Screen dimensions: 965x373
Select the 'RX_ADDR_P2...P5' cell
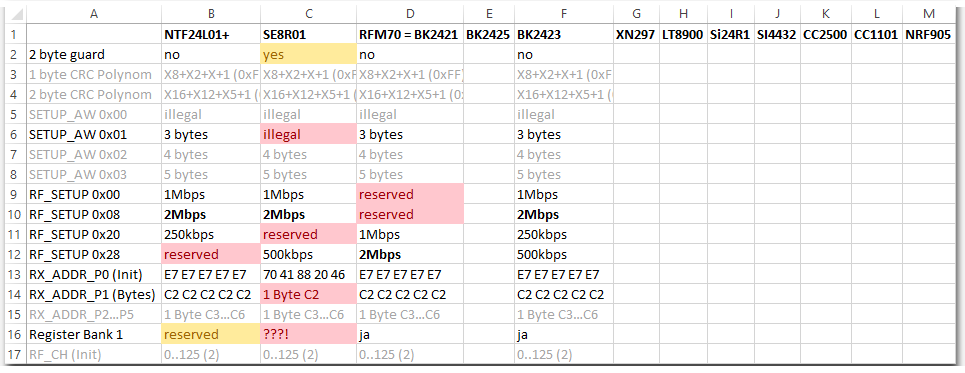click(94, 315)
